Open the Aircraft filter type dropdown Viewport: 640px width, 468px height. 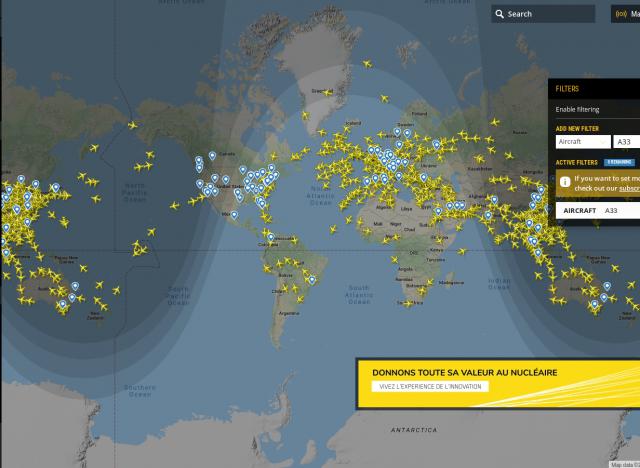point(582,142)
